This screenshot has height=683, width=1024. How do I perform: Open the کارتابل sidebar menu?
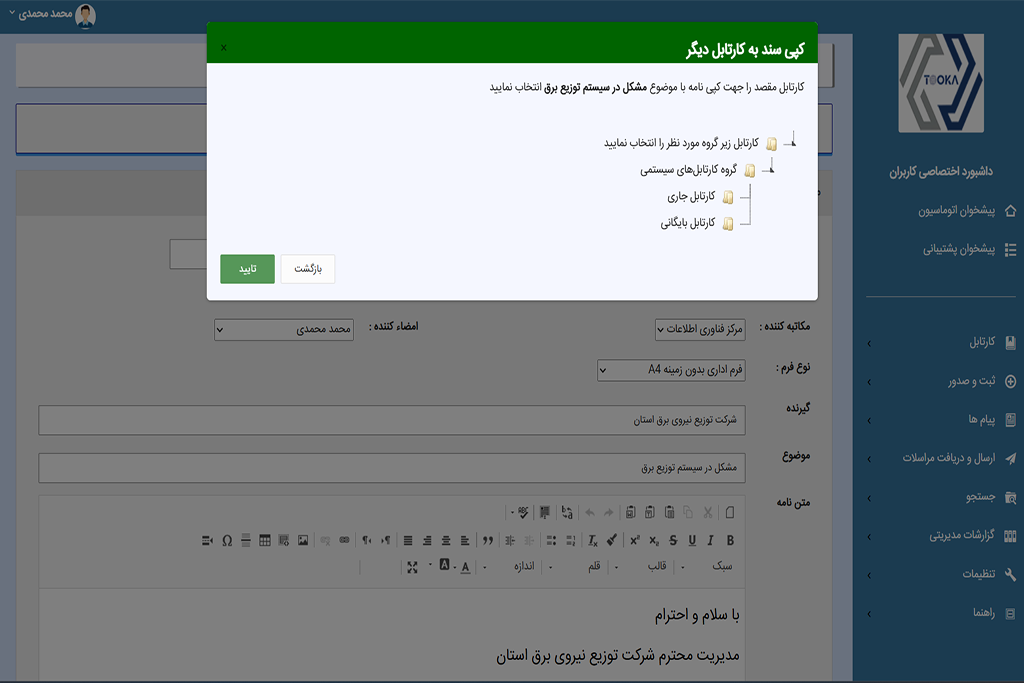click(940, 343)
